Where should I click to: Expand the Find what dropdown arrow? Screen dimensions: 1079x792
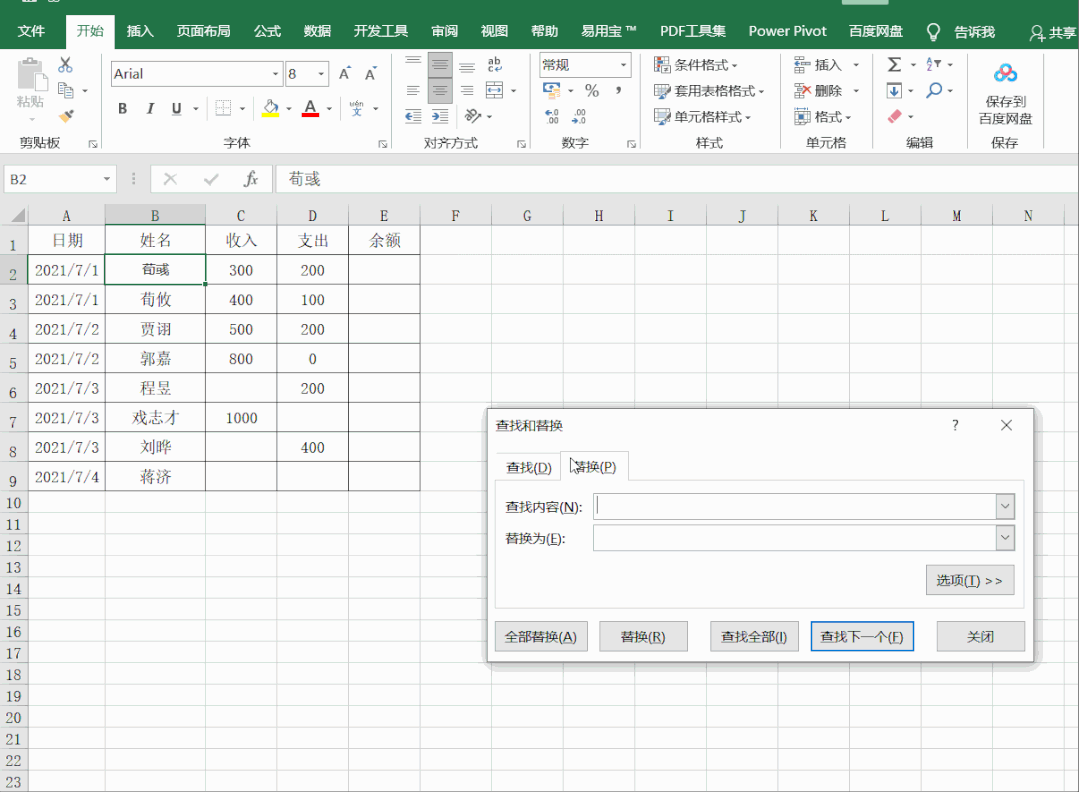click(1005, 507)
